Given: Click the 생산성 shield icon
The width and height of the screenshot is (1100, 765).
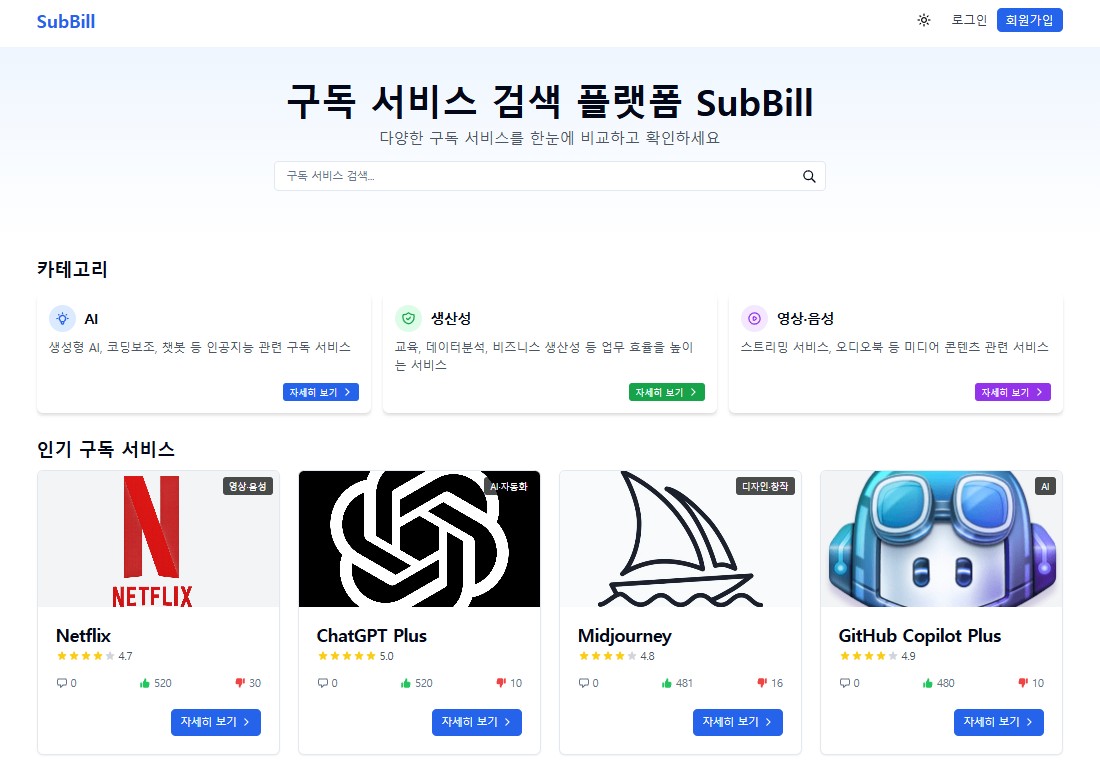Looking at the screenshot, I should [x=408, y=318].
